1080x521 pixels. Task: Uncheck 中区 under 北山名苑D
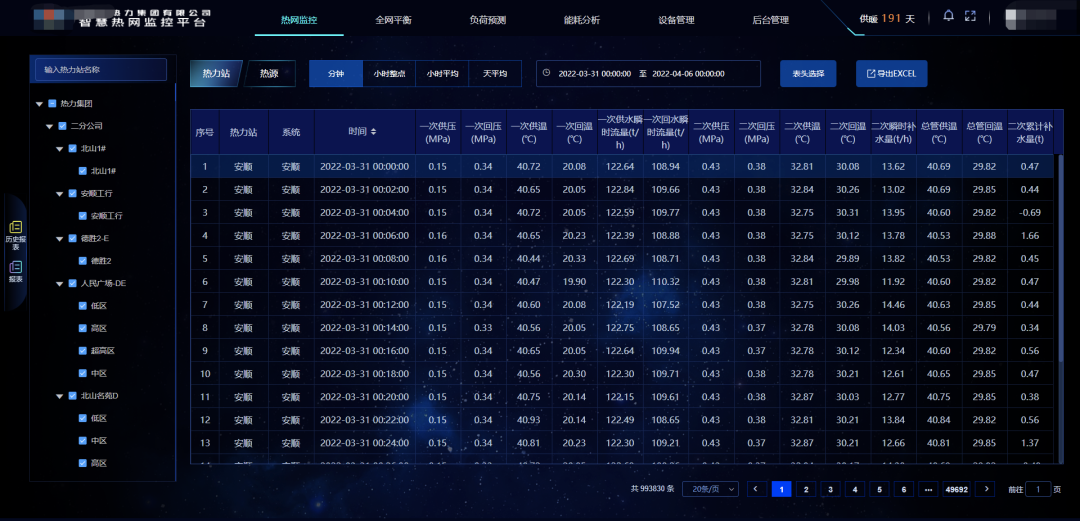tap(83, 441)
